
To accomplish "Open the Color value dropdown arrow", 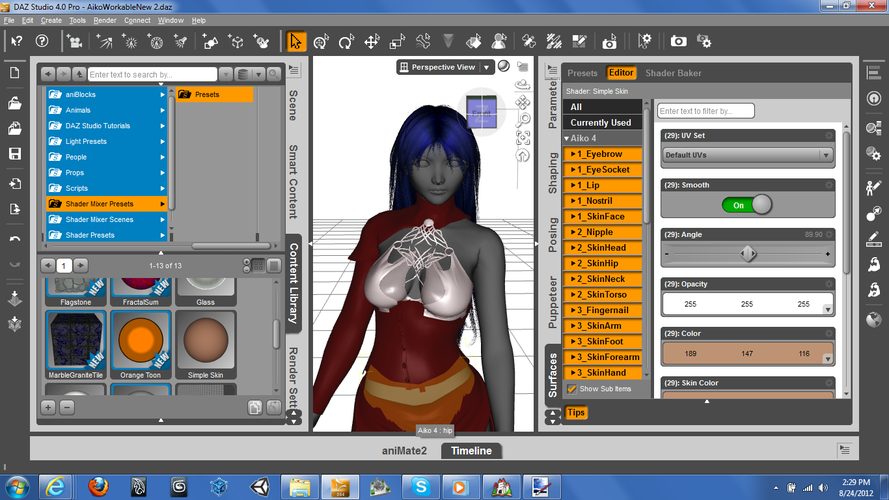I will point(827,359).
